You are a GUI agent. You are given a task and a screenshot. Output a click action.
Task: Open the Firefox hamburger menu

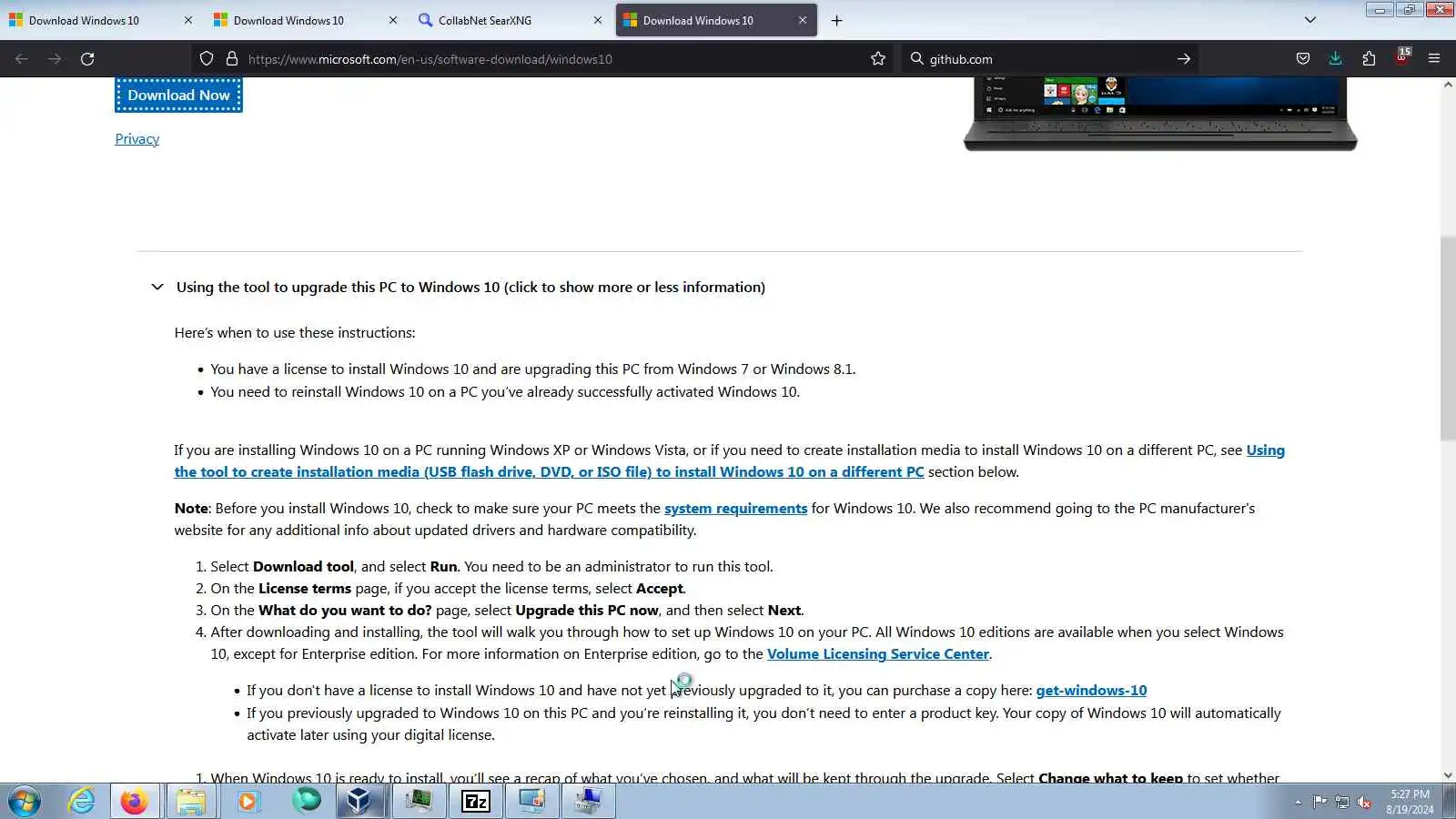point(1434,59)
